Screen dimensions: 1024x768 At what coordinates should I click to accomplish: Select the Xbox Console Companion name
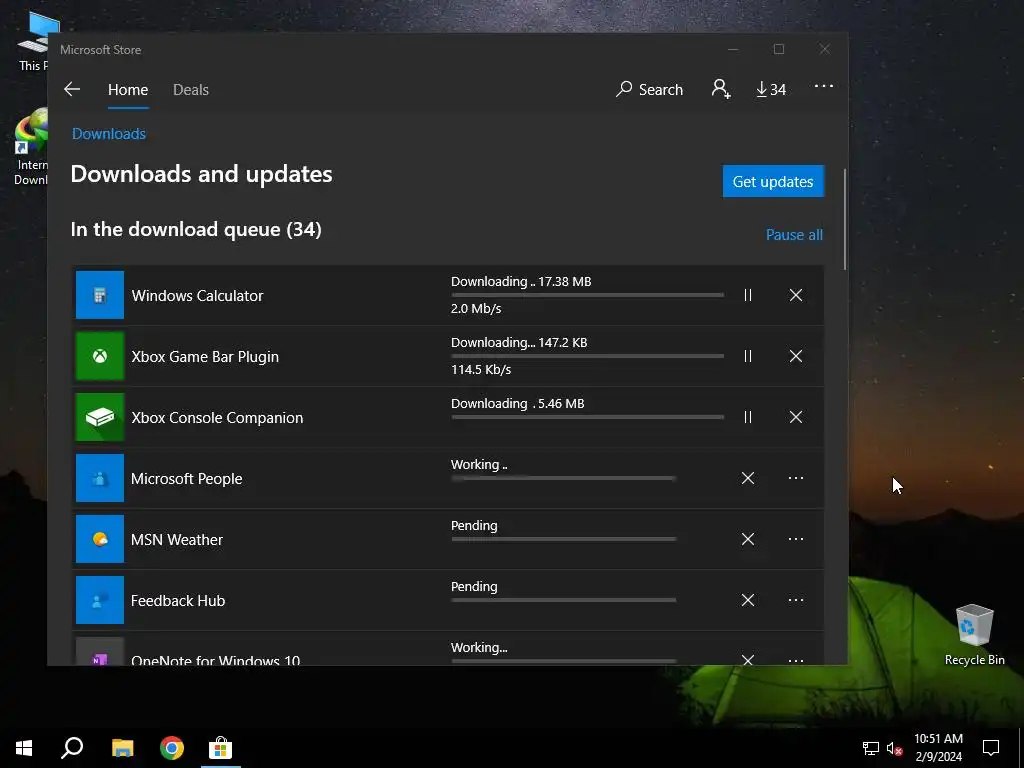click(x=217, y=417)
